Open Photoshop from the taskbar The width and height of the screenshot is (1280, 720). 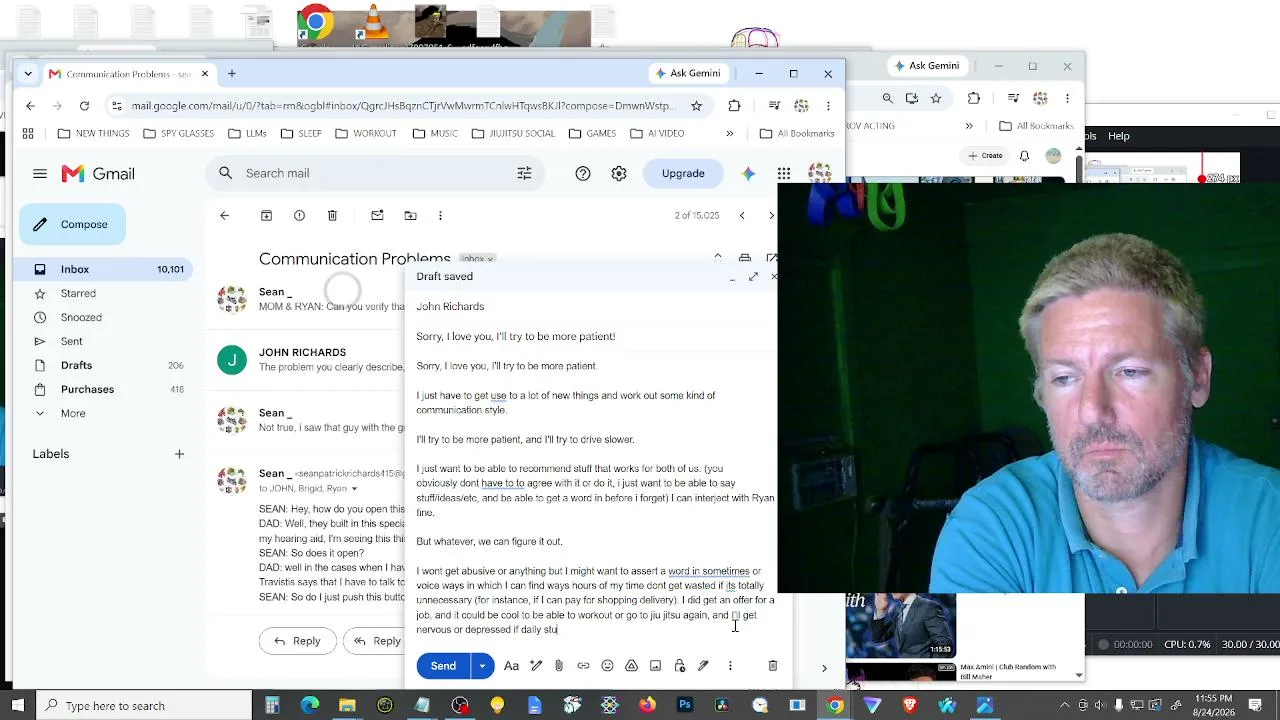(x=684, y=705)
